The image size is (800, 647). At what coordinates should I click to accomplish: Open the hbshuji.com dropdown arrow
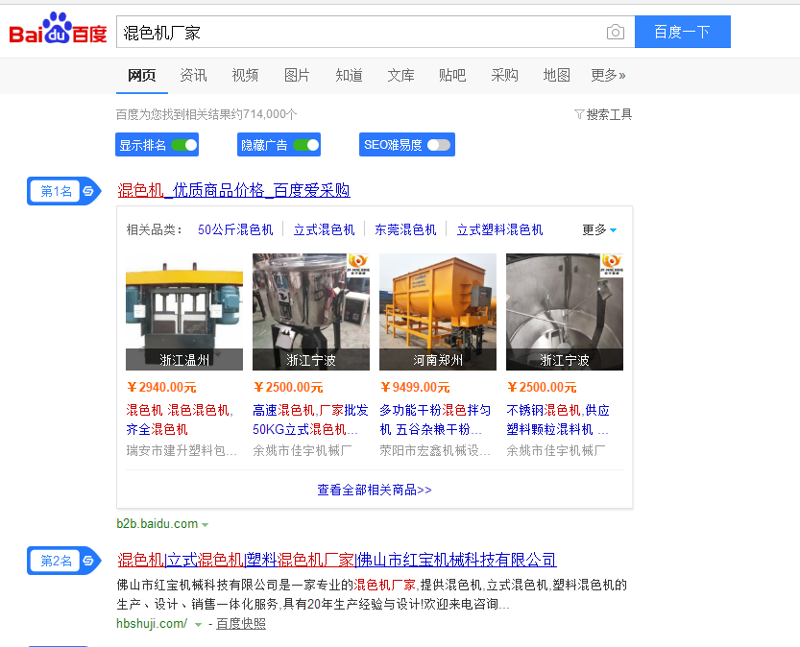(x=198, y=625)
